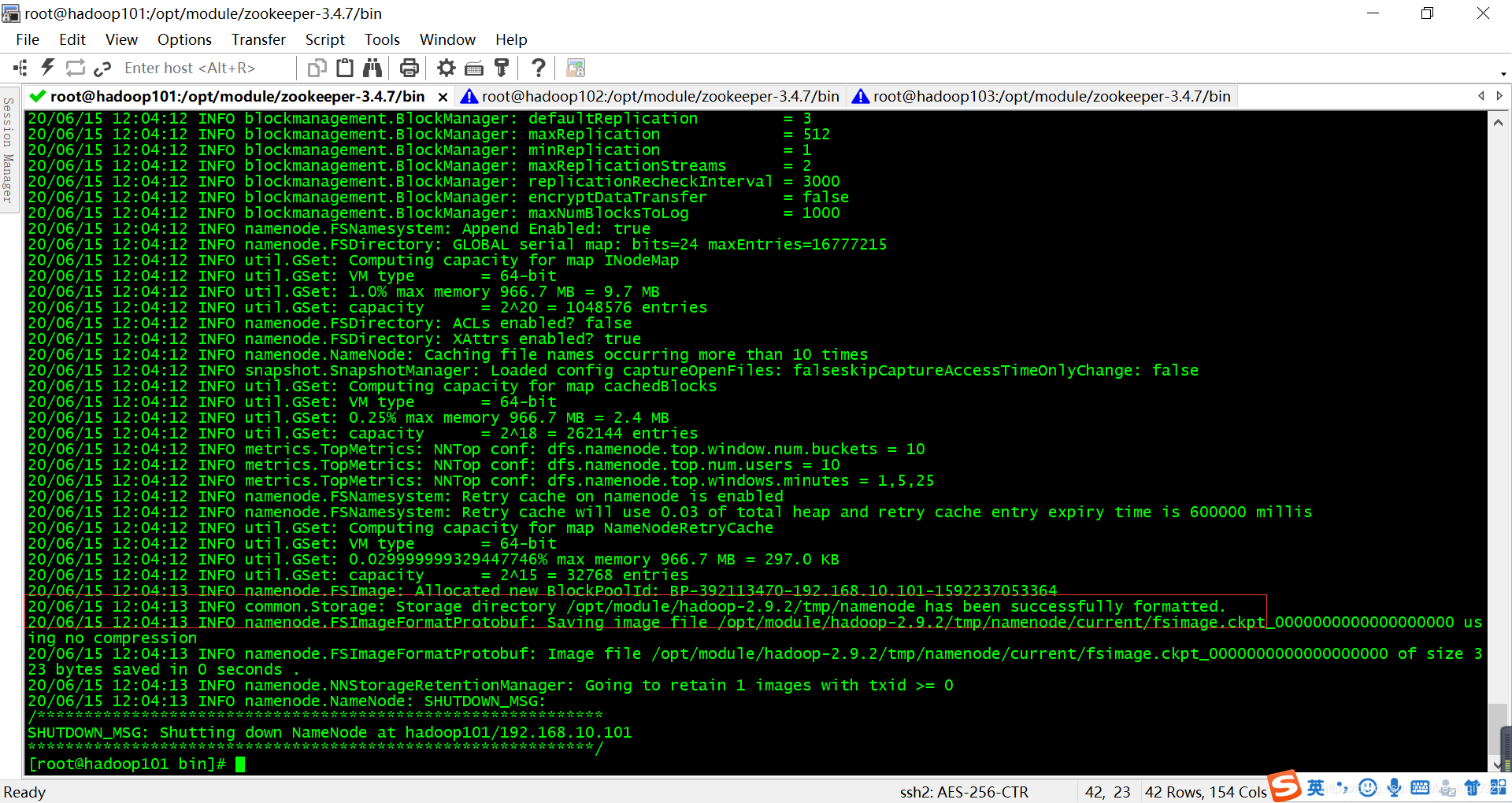Open the Options menu
This screenshot has height=803, width=1512.
(184, 39)
